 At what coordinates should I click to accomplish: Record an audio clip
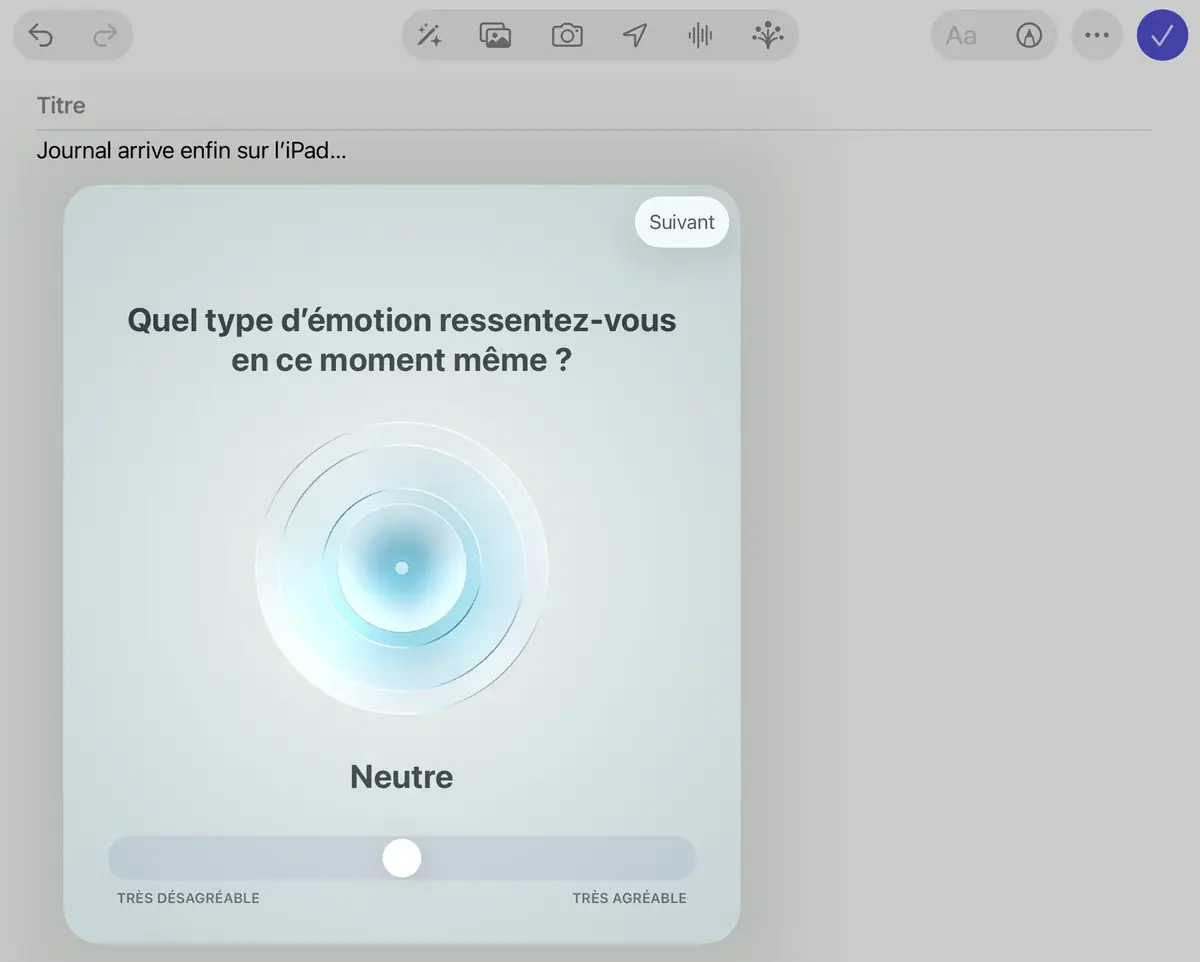pos(699,35)
